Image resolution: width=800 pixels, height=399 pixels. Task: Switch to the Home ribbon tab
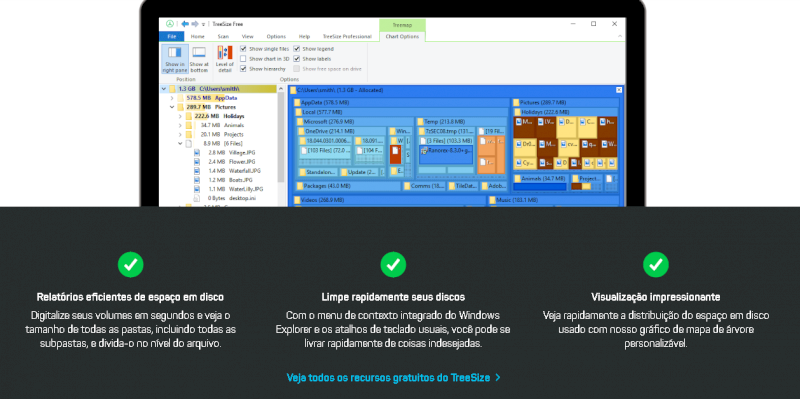point(197,37)
